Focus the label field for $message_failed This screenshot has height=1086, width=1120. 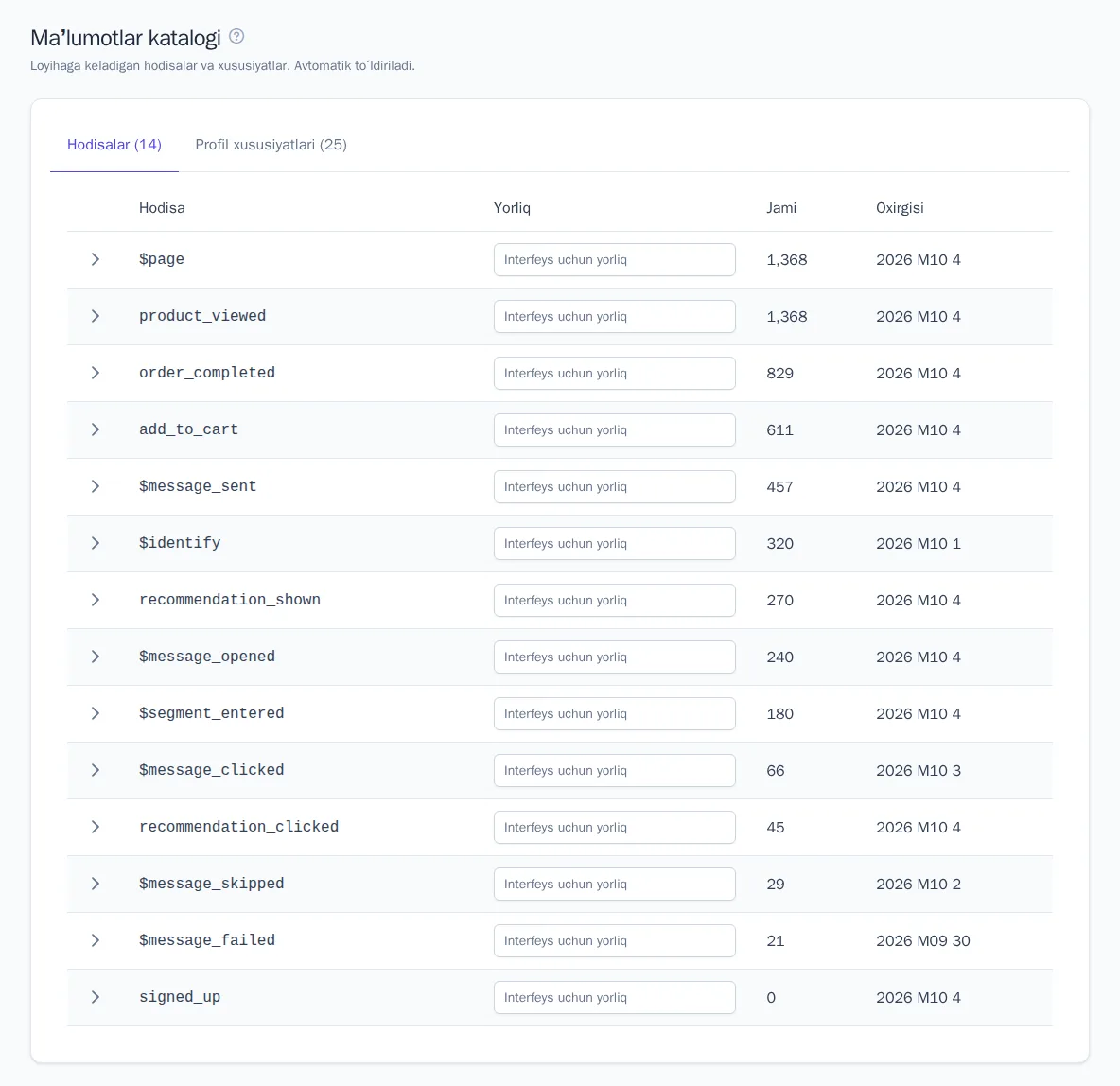coord(614,941)
